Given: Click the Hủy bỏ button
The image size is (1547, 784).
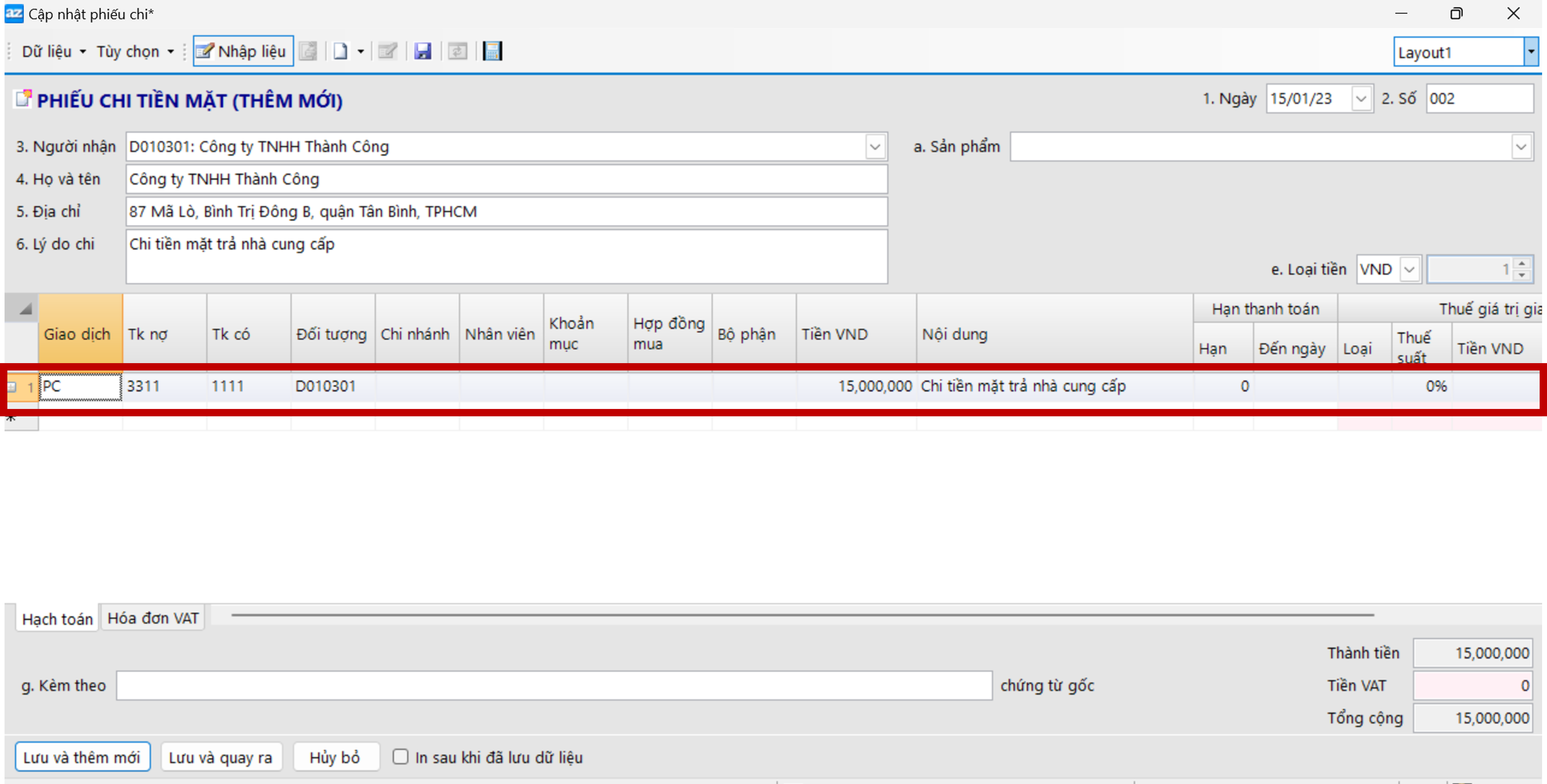Looking at the screenshot, I should point(335,757).
